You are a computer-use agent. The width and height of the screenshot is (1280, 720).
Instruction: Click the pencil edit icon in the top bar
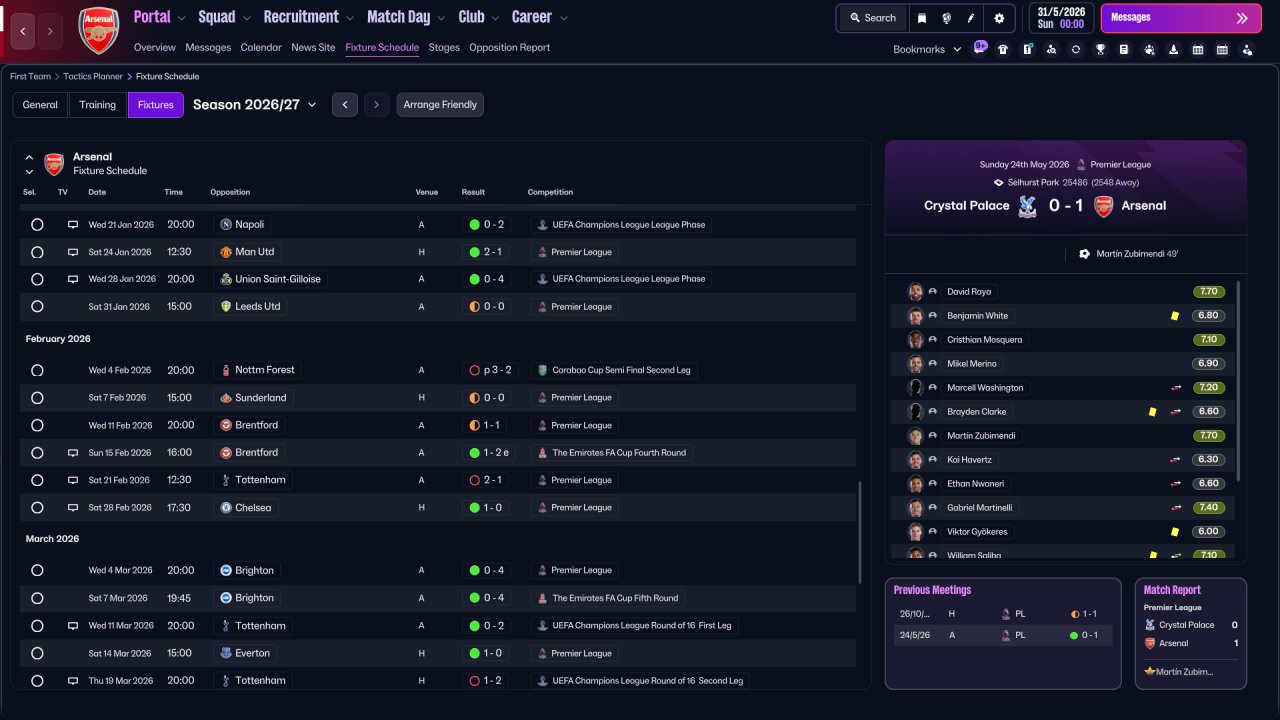click(x=970, y=18)
